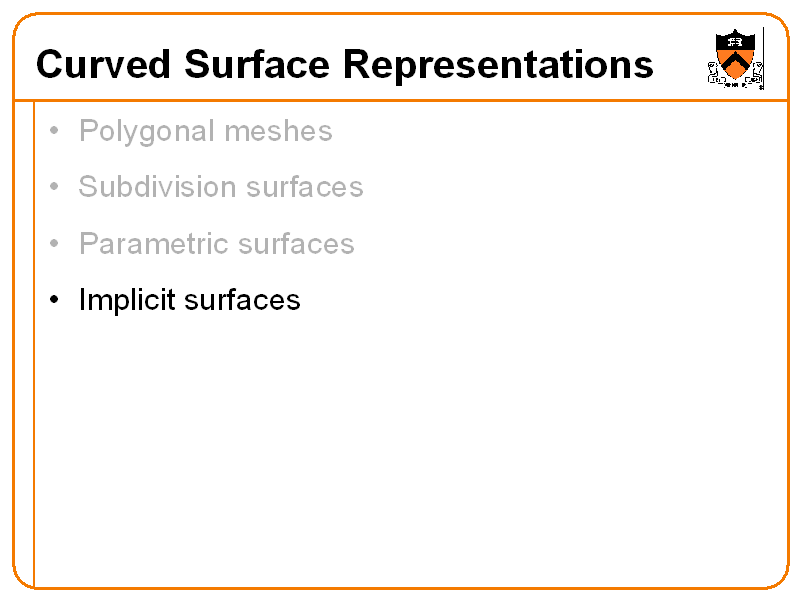This screenshot has width=800, height=600.
Task: Select the "Implicit surfaces" bullet text
Action: click(x=189, y=300)
